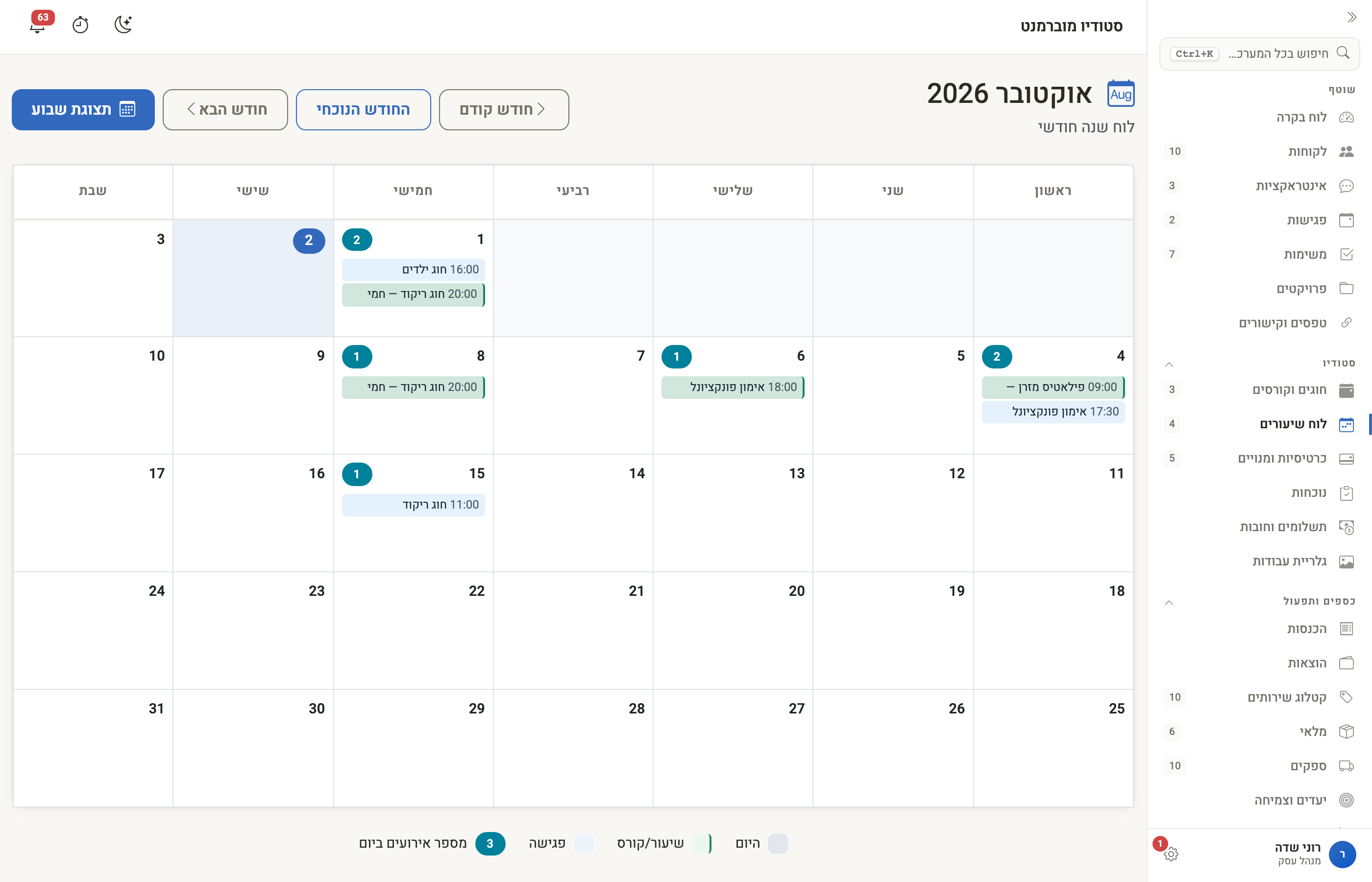This screenshot has width=1372, height=882.
Task: Open משימות in the sidebar
Action: point(1259,254)
